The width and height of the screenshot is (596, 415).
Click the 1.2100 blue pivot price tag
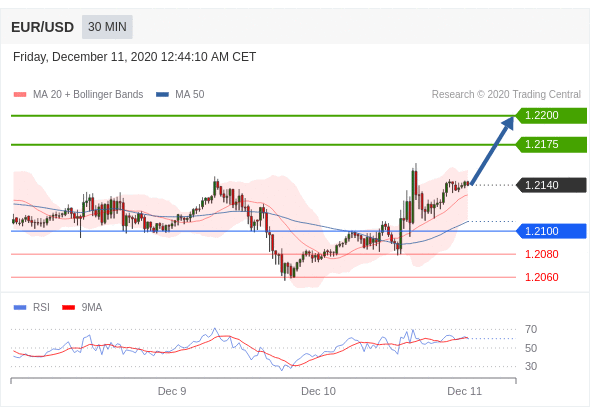(x=551, y=231)
